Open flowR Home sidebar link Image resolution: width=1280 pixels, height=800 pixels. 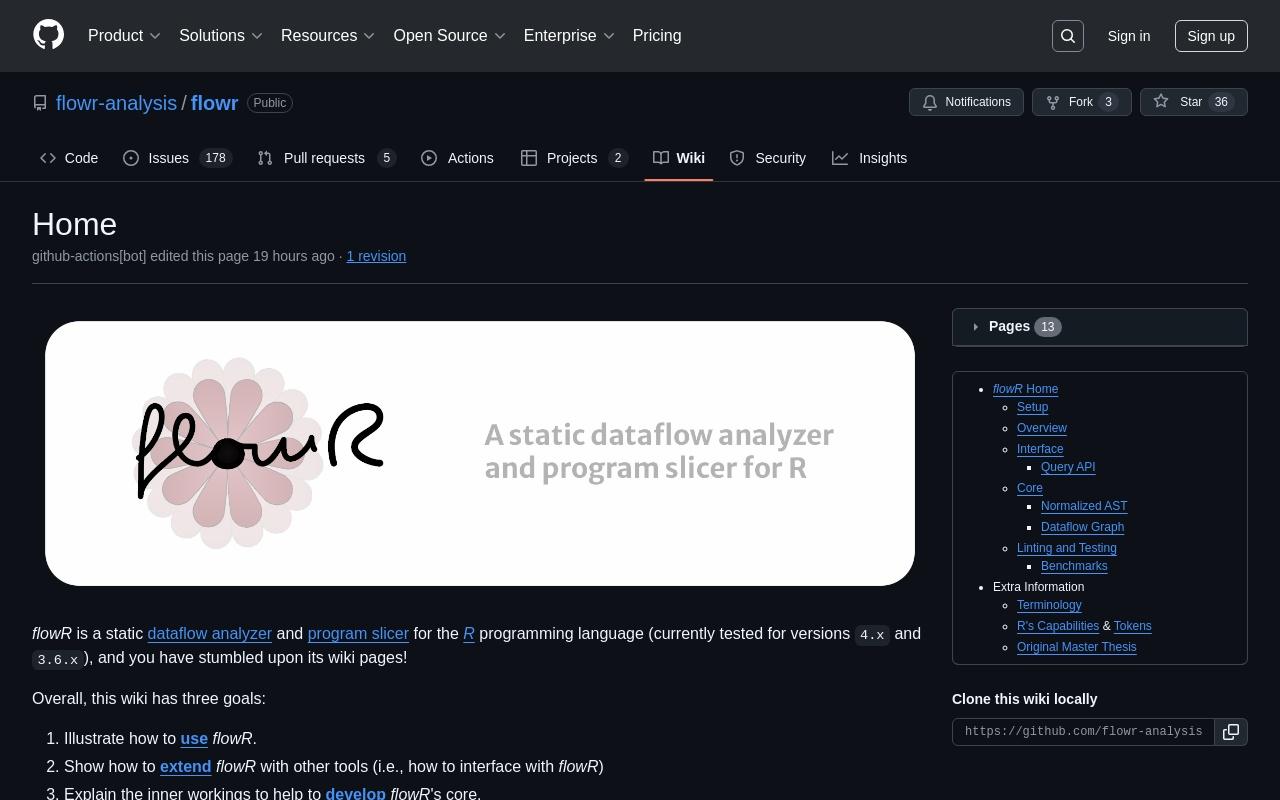tap(1025, 389)
